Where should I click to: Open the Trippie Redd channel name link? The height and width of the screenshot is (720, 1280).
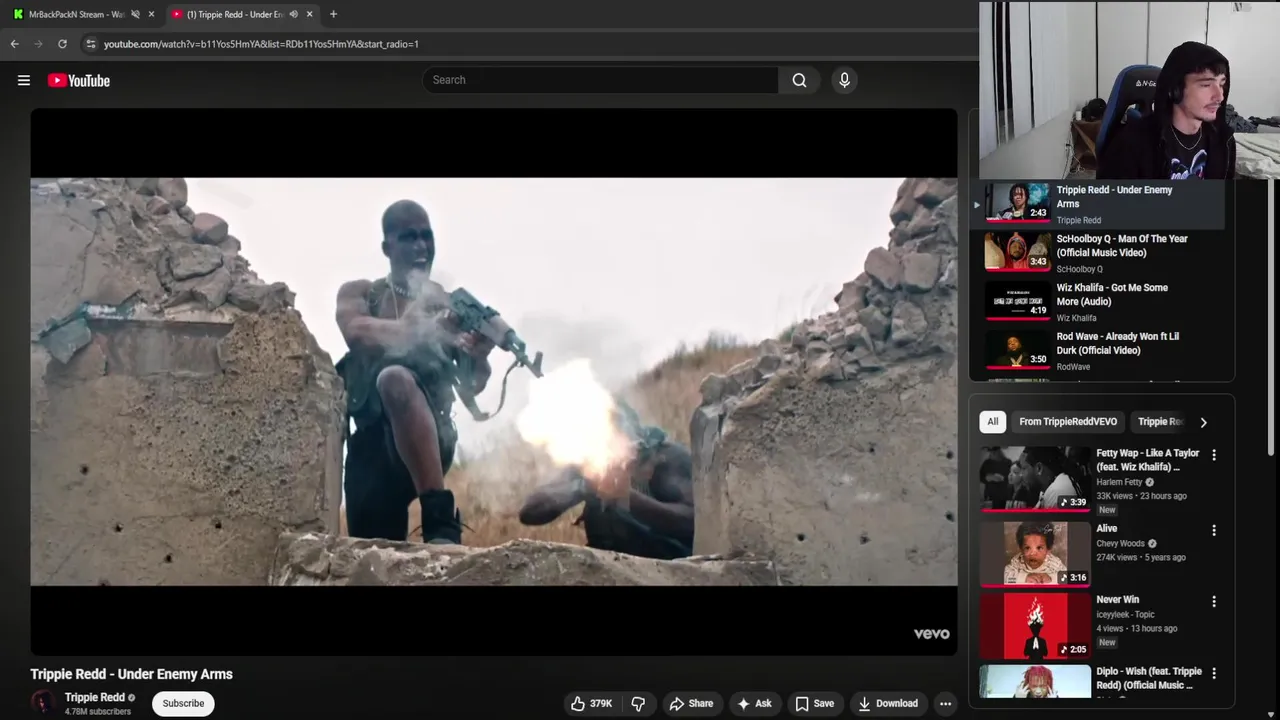(x=95, y=697)
